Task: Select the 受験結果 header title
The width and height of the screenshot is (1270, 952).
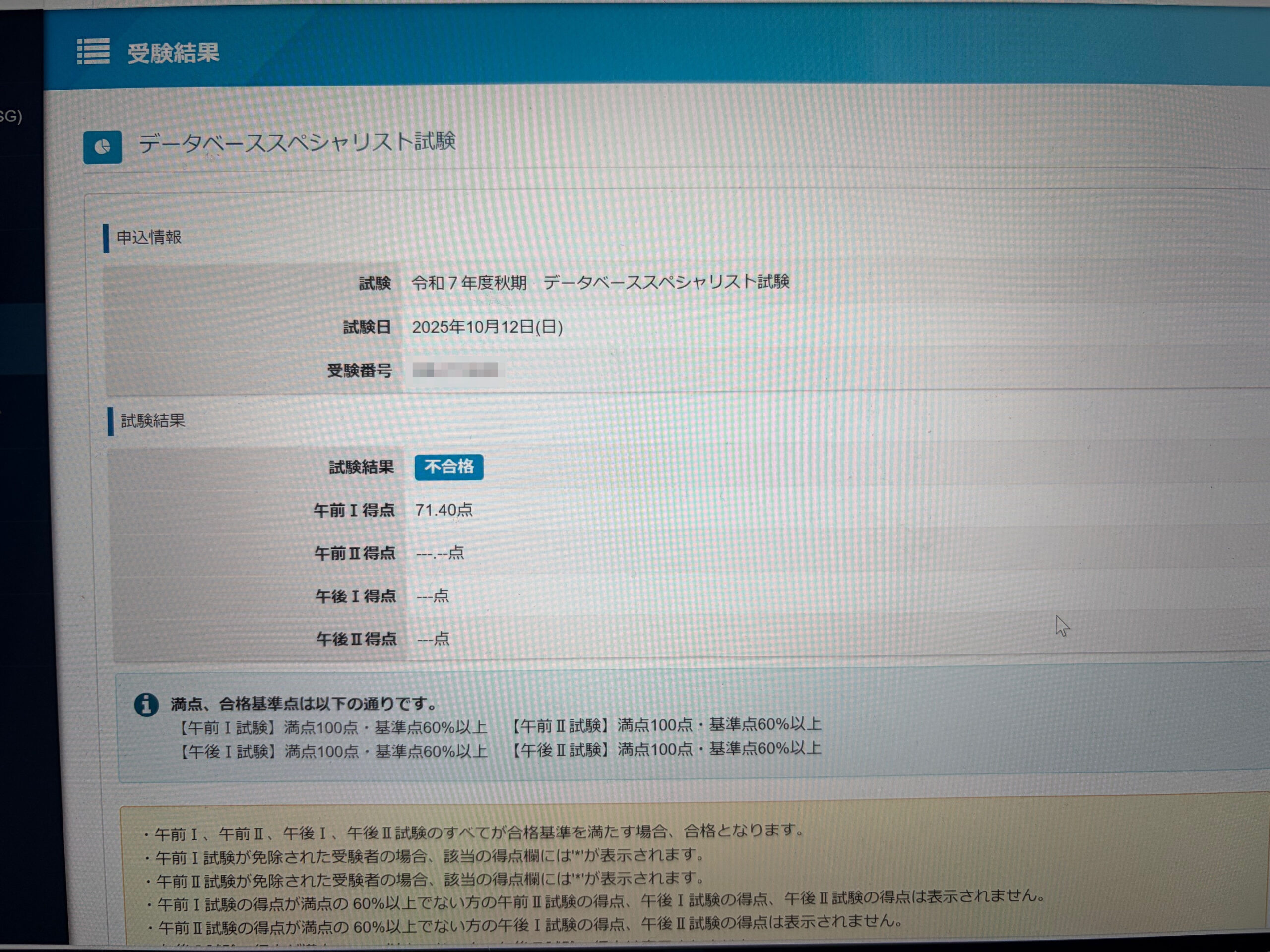Action: tap(173, 53)
